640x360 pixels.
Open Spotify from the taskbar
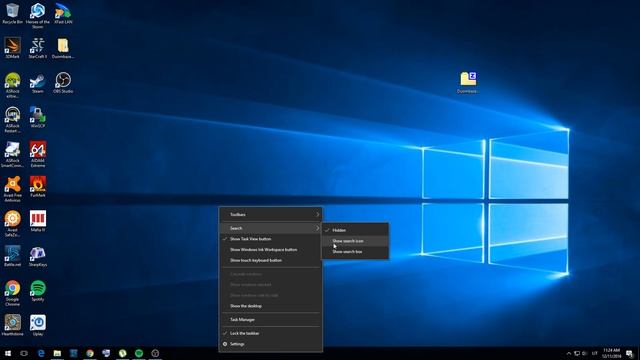point(139,353)
